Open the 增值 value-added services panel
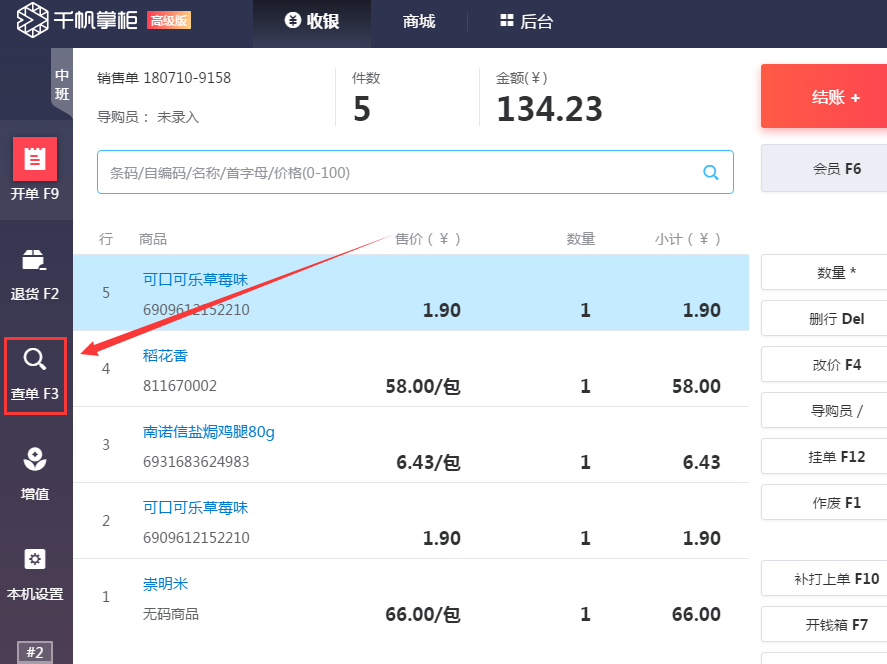 (x=35, y=470)
